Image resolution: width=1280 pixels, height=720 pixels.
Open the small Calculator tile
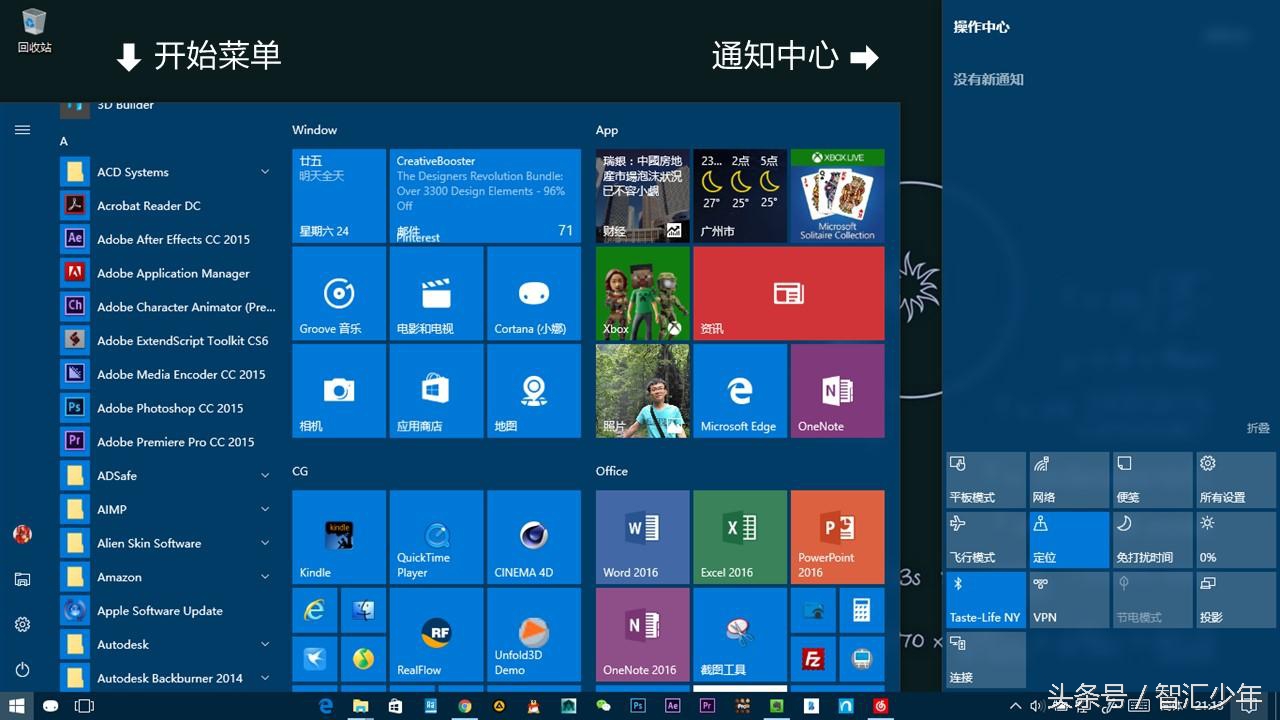click(x=862, y=610)
